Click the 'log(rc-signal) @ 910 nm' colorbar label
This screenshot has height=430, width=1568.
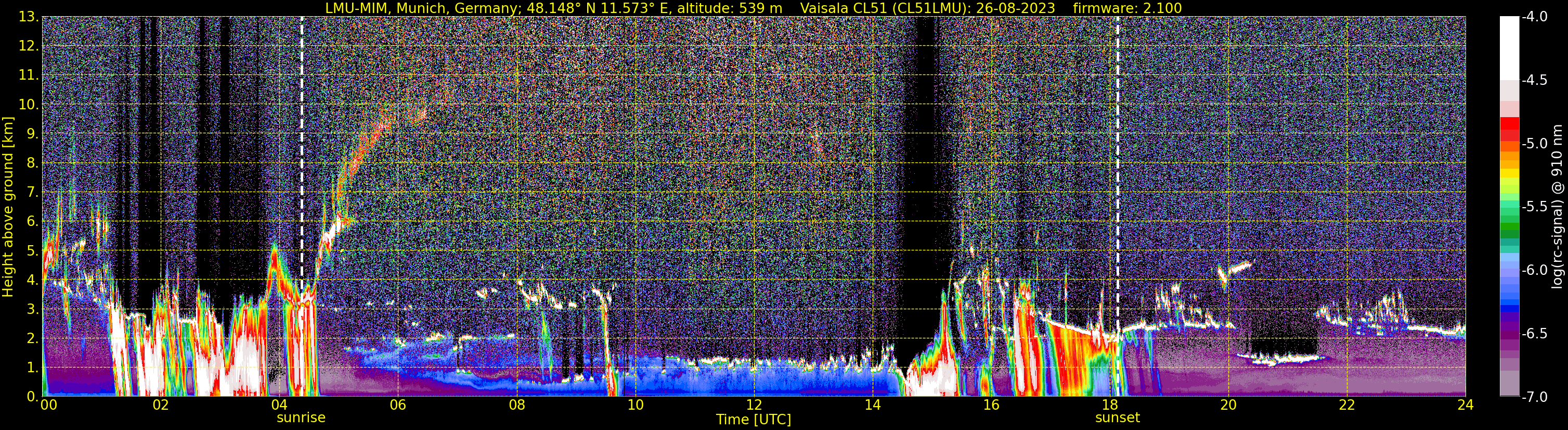click(x=1558, y=207)
